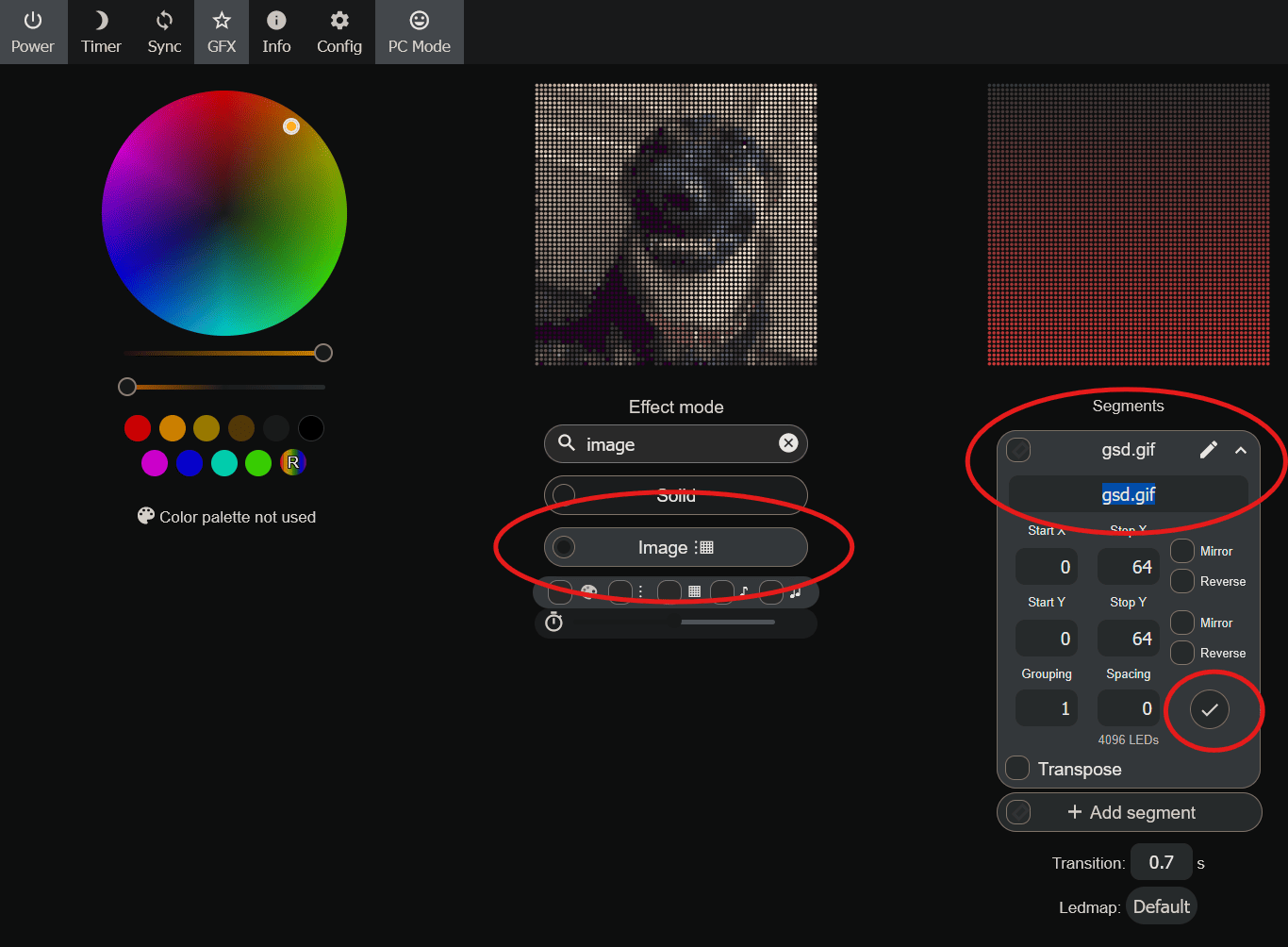The height and width of the screenshot is (947, 1288).
Task: Open the Timer moon icon
Action: 101,21
